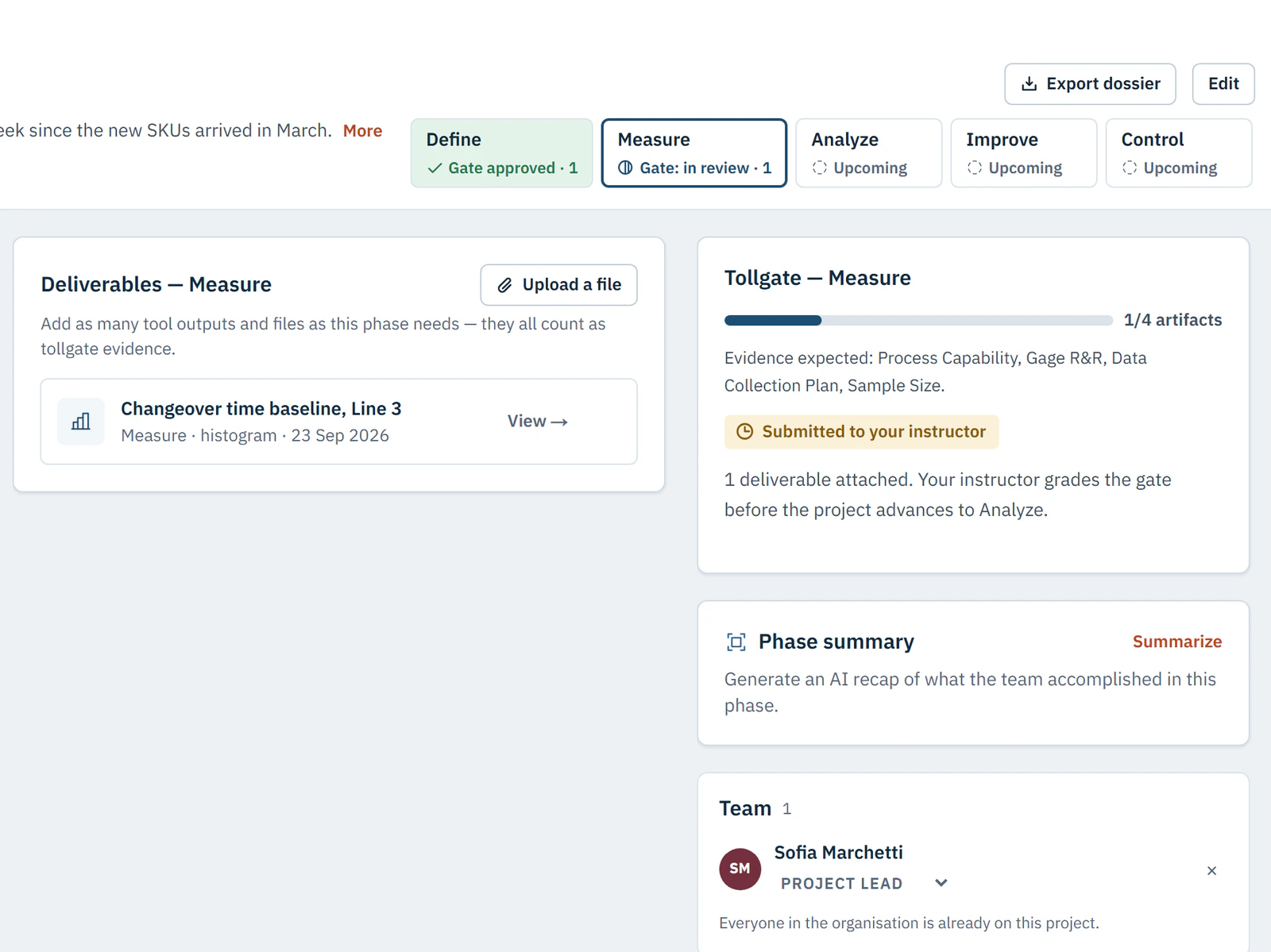Remove Sofia Marchetti with the X button
This screenshot has width=1271, height=952.
[x=1211, y=871]
